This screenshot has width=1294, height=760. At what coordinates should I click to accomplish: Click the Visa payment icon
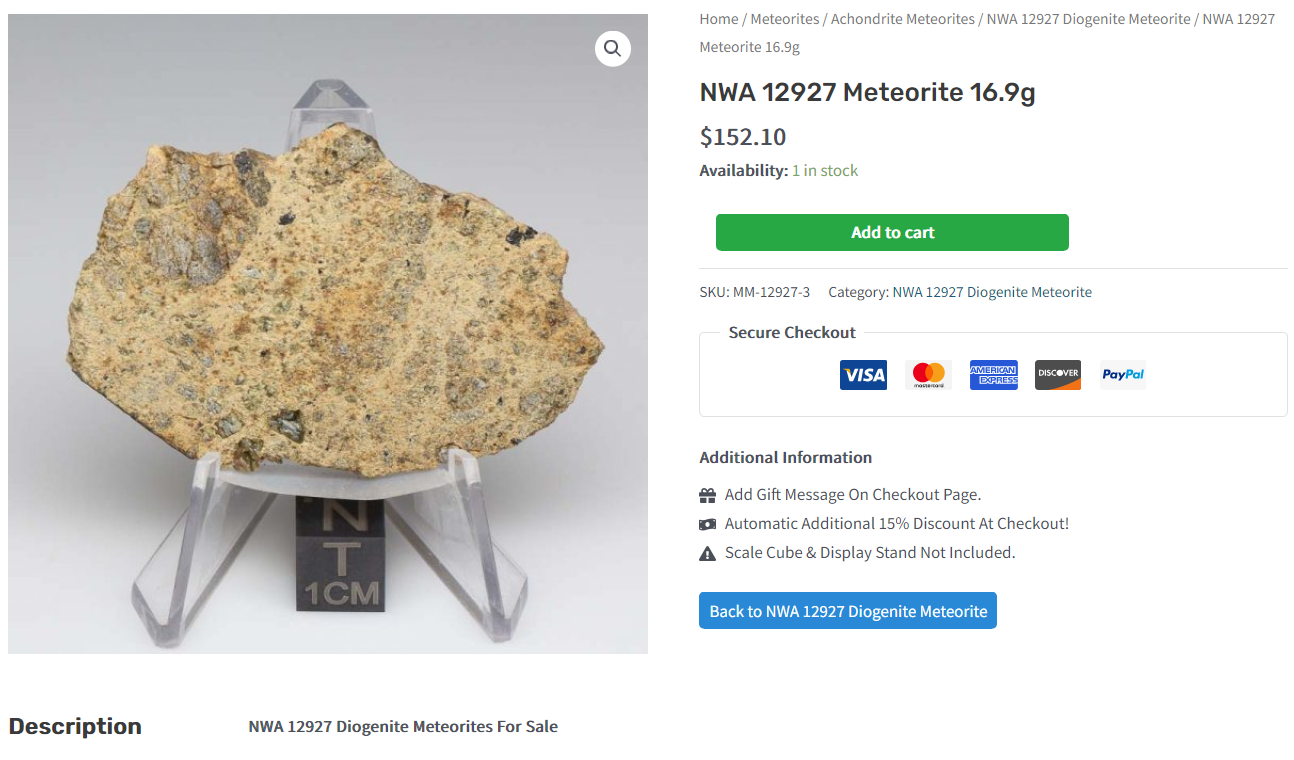863,375
